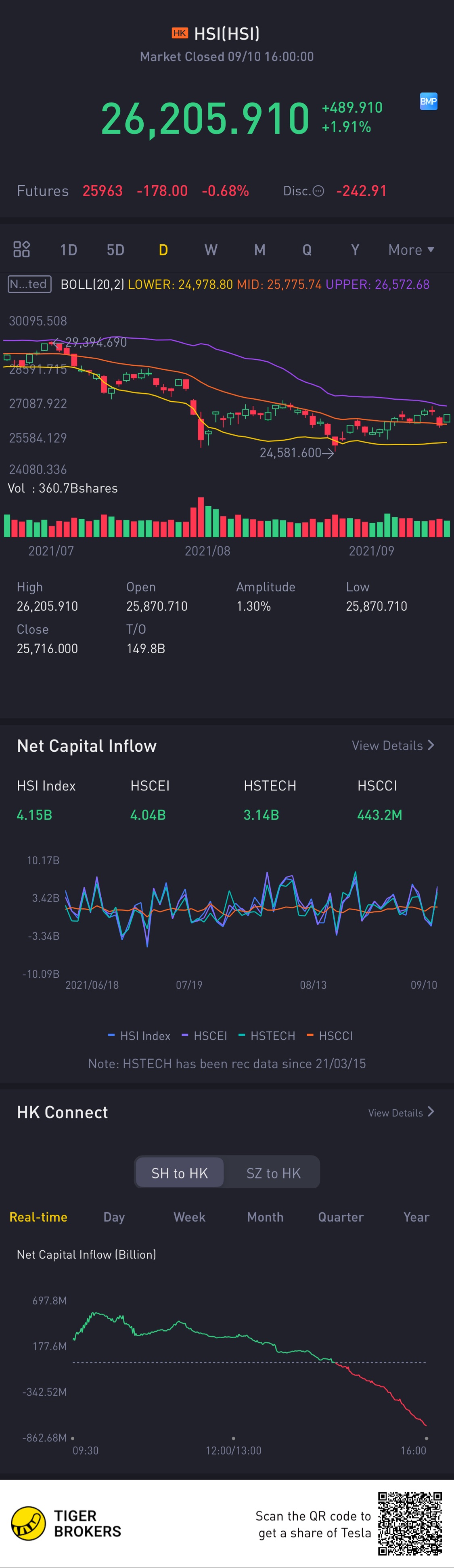
Task: Tap the Tesla QR code
Action: [410, 1523]
